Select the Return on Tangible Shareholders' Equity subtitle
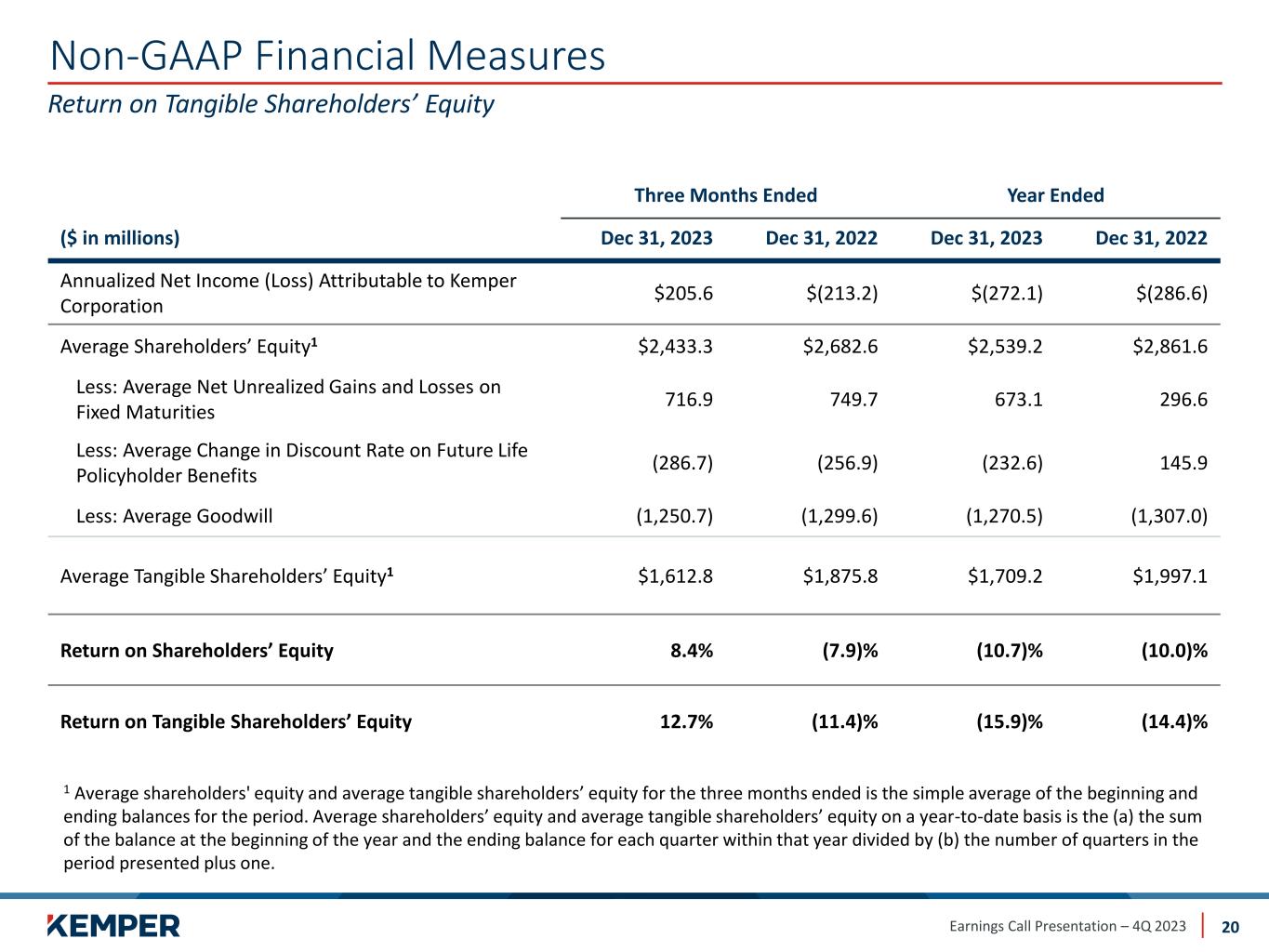Image resolution: width=1269 pixels, height=952 pixels. [271, 104]
